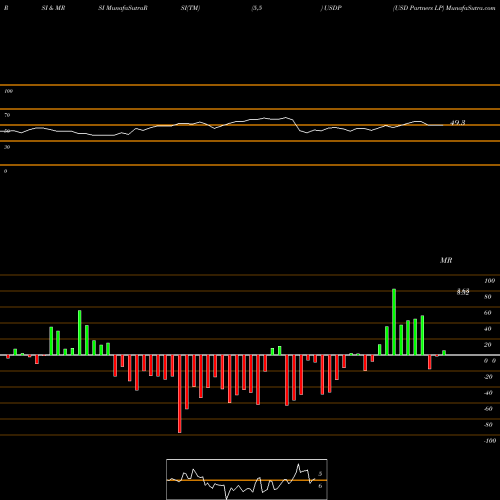Image resolution: width=500 pixels, height=500 pixels.
Task: Click the MR heading above the histogram
Action: click(x=446, y=260)
